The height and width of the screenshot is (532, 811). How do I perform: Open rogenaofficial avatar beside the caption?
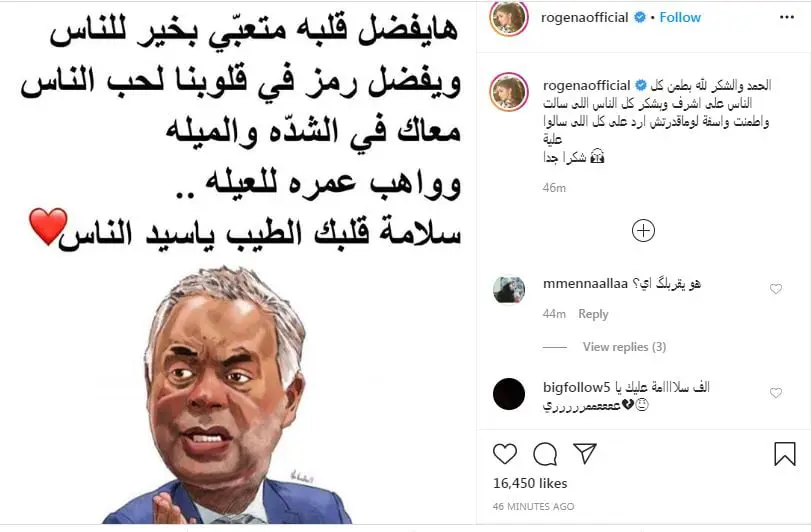point(509,92)
